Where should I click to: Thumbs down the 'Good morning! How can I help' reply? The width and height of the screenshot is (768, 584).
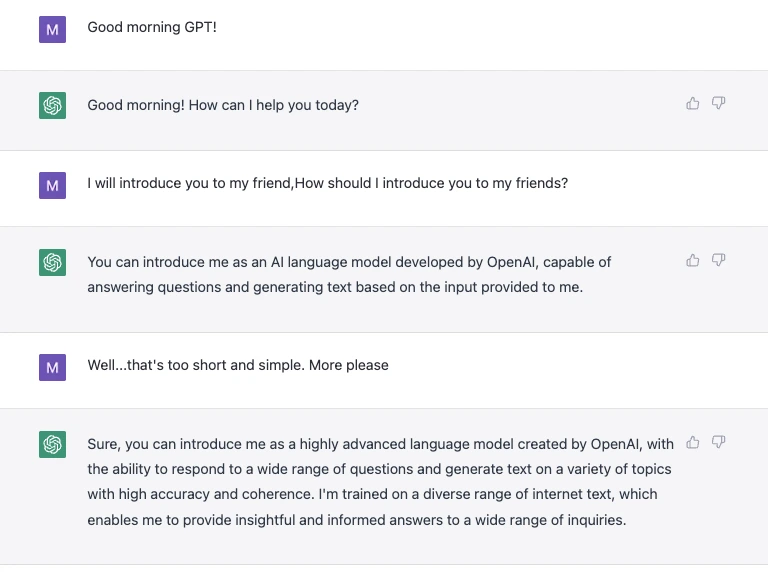point(718,103)
